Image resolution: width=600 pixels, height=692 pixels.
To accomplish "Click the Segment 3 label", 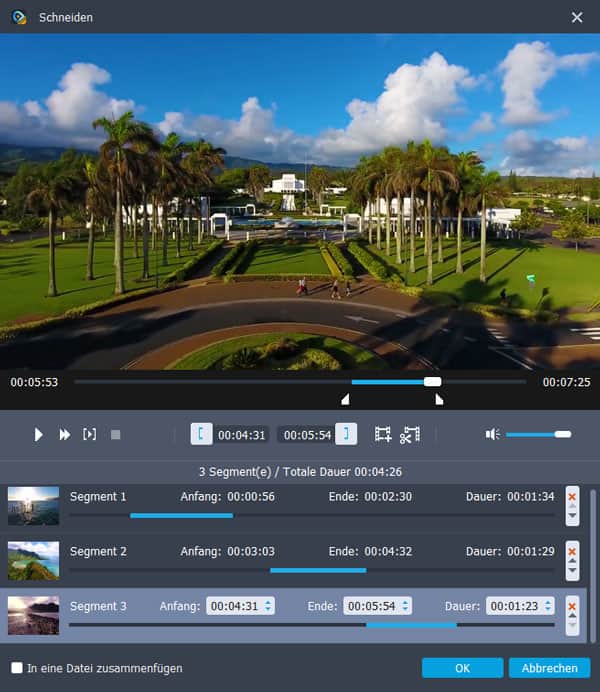I will (98, 606).
